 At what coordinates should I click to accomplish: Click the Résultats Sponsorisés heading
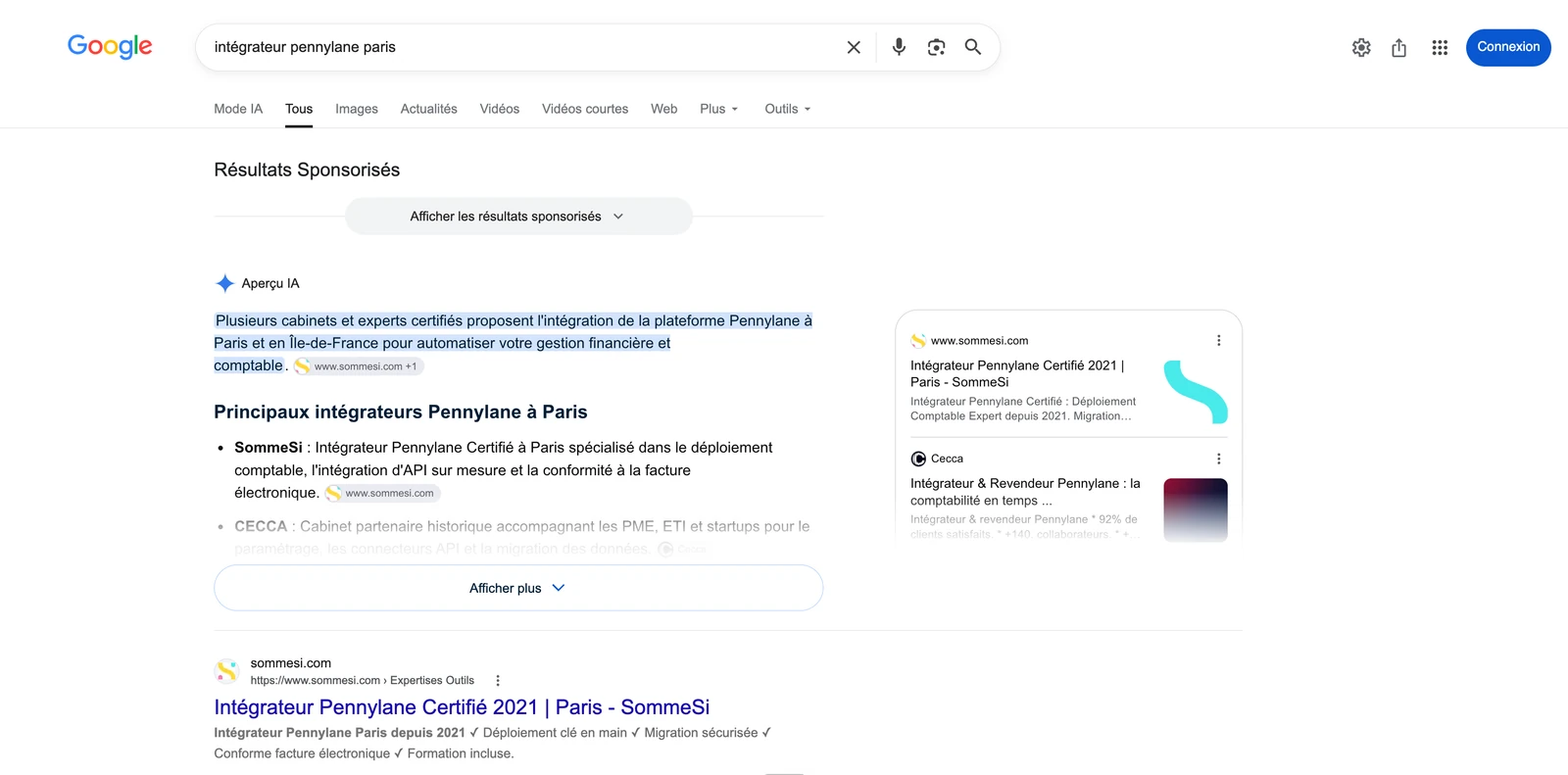(x=307, y=170)
